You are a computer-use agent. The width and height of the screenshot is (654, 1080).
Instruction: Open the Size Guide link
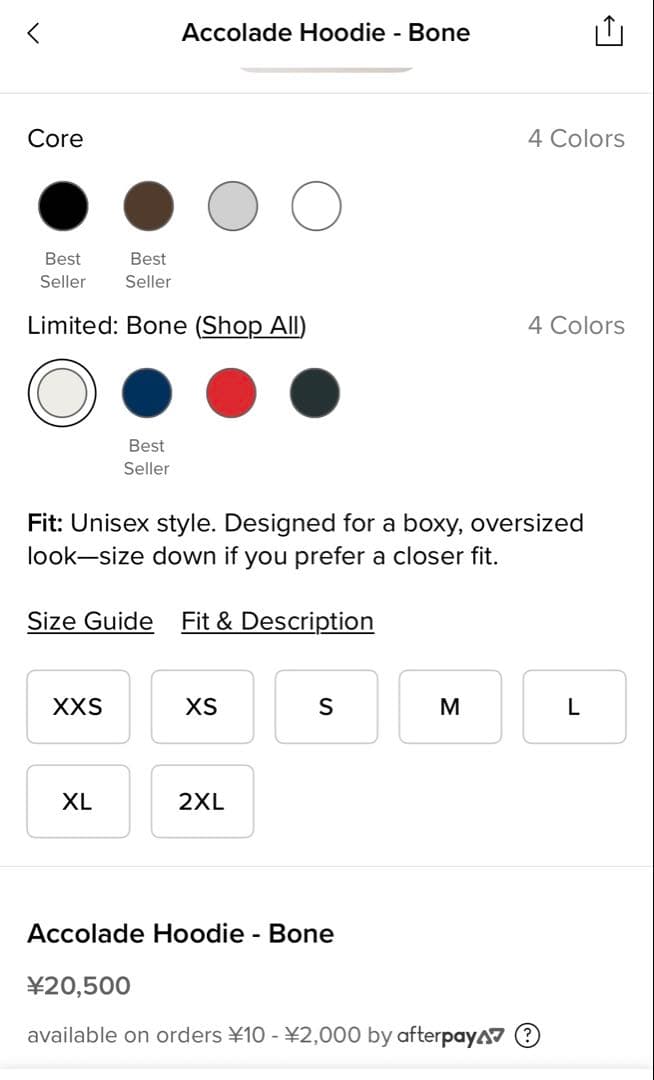[90, 621]
